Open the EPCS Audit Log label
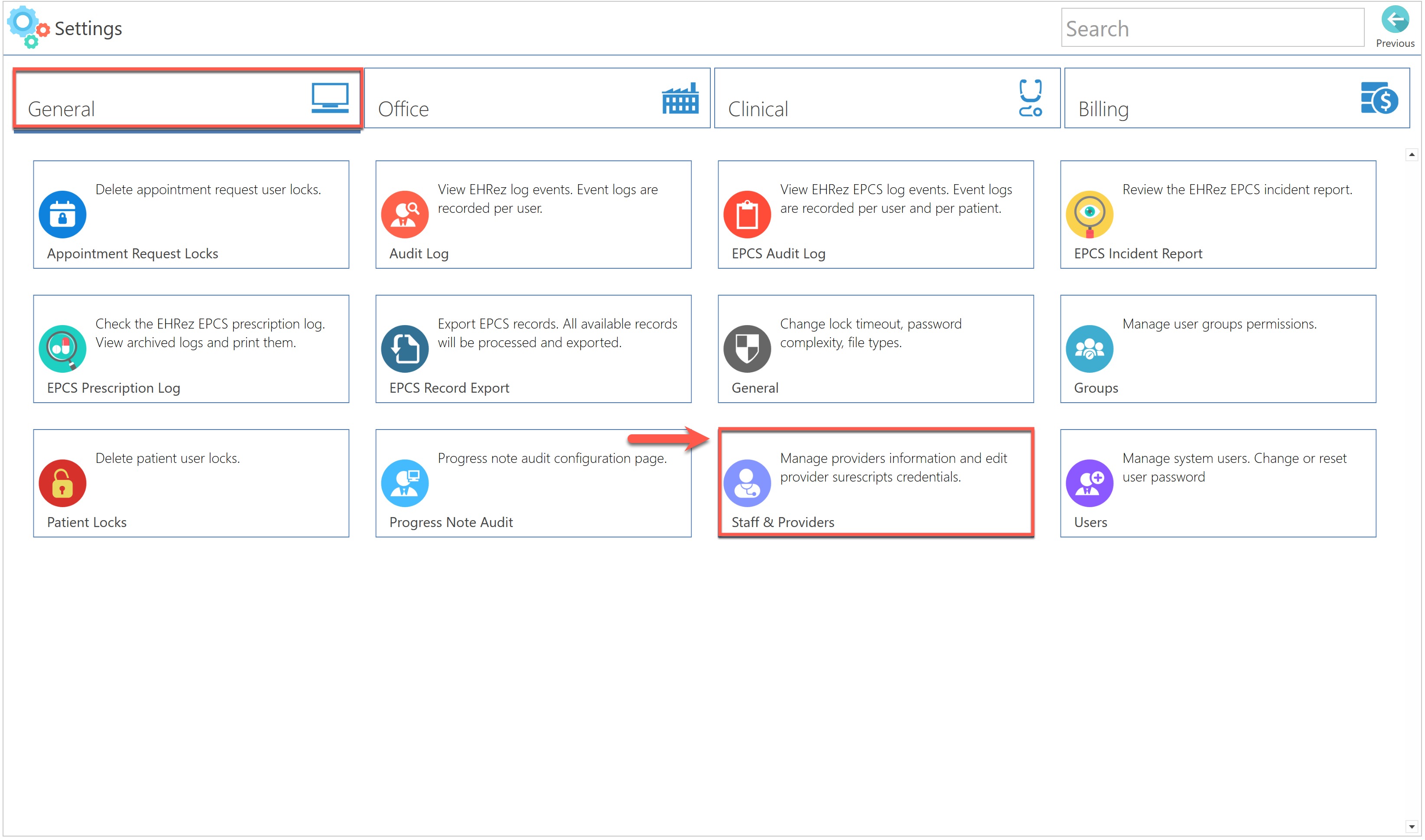This screenshot has height=840, width=1425. 778,254
